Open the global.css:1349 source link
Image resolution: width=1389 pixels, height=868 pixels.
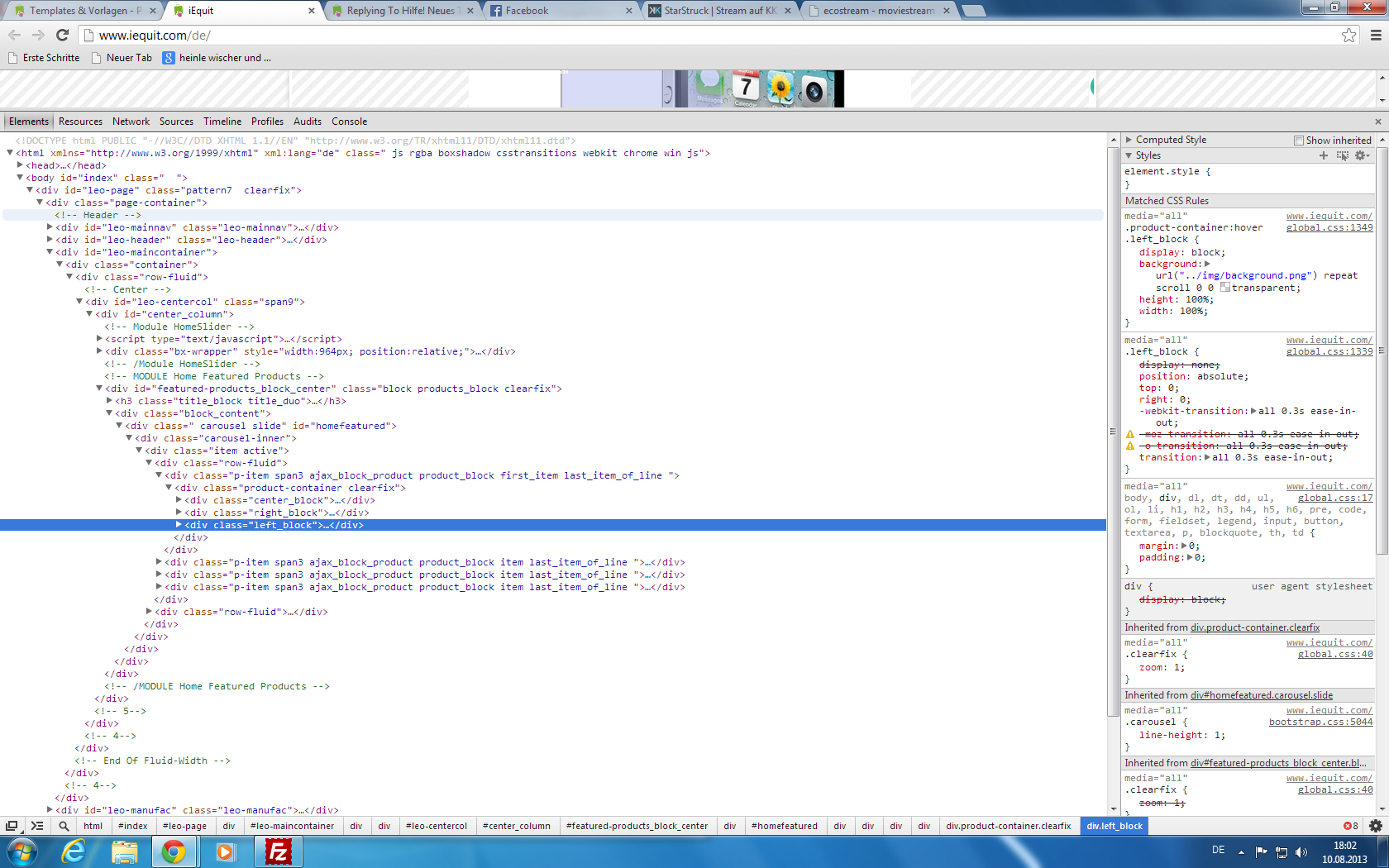(x=1329, y=228)
